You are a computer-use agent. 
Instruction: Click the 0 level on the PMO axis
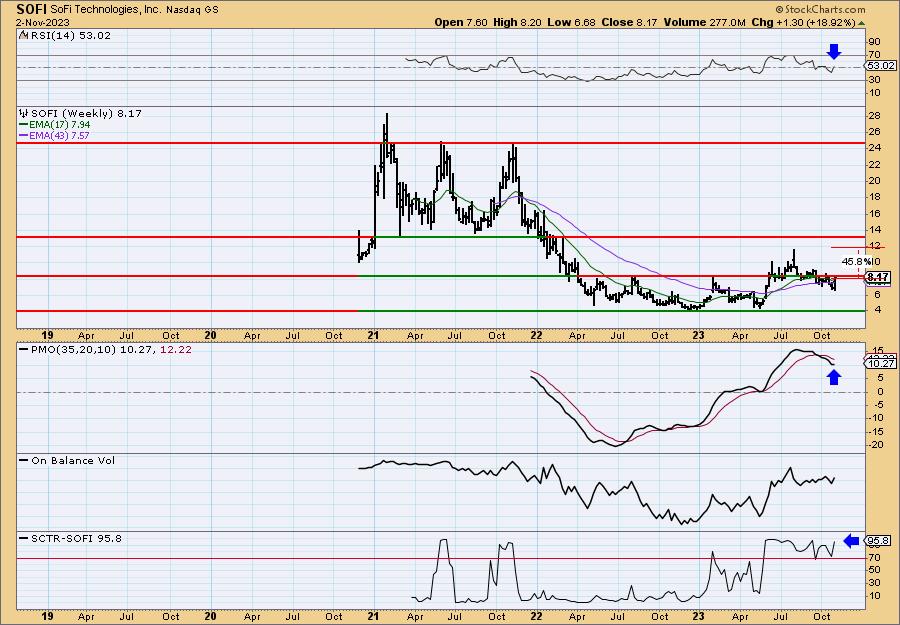coord(880,392)
